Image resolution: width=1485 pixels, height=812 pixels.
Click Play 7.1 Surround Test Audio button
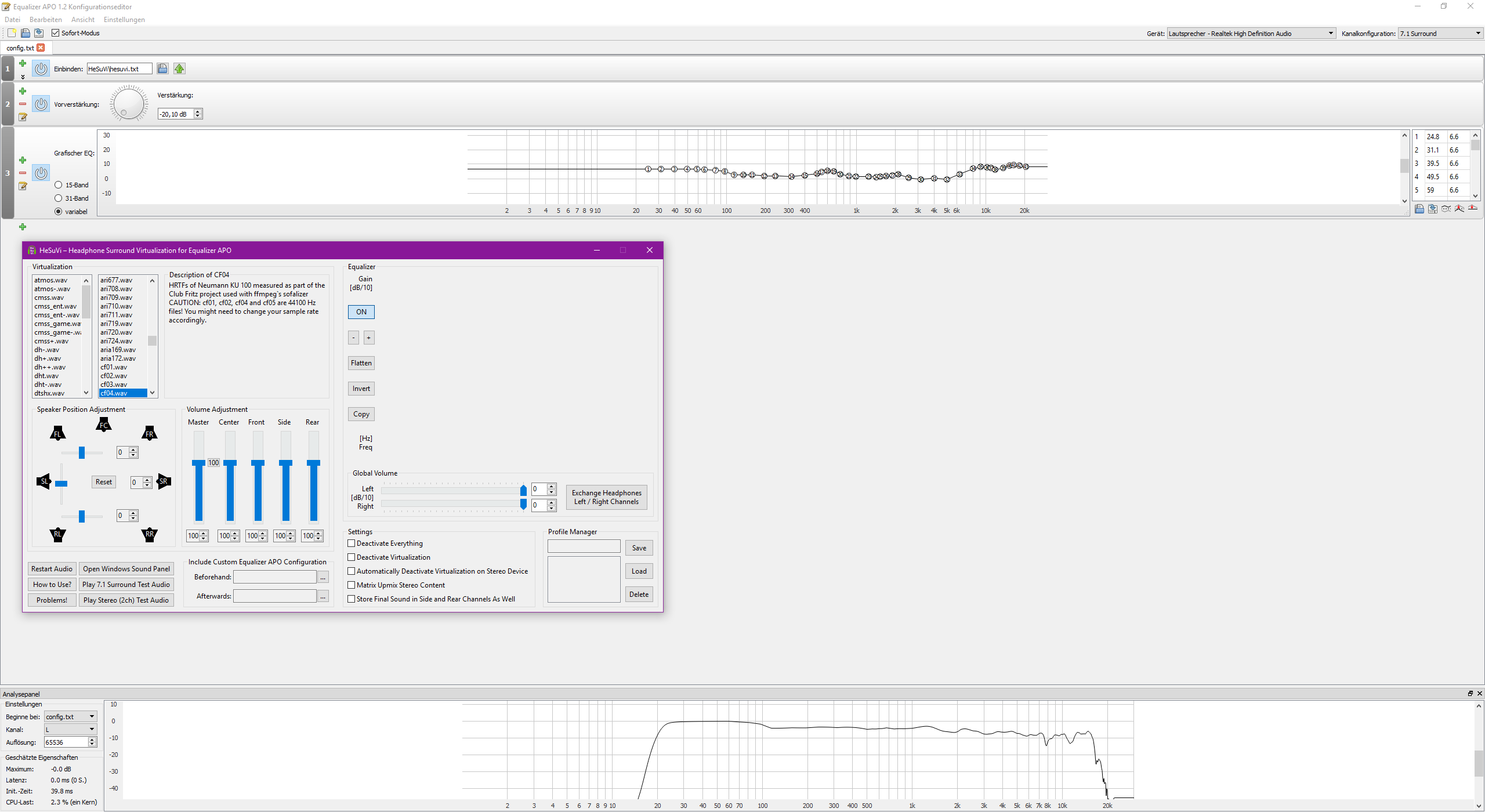[126, 585]
